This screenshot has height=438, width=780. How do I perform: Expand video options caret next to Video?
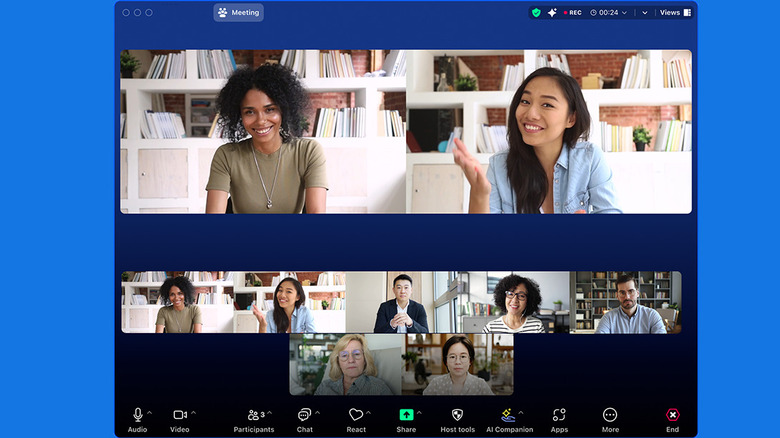point(194,413)
